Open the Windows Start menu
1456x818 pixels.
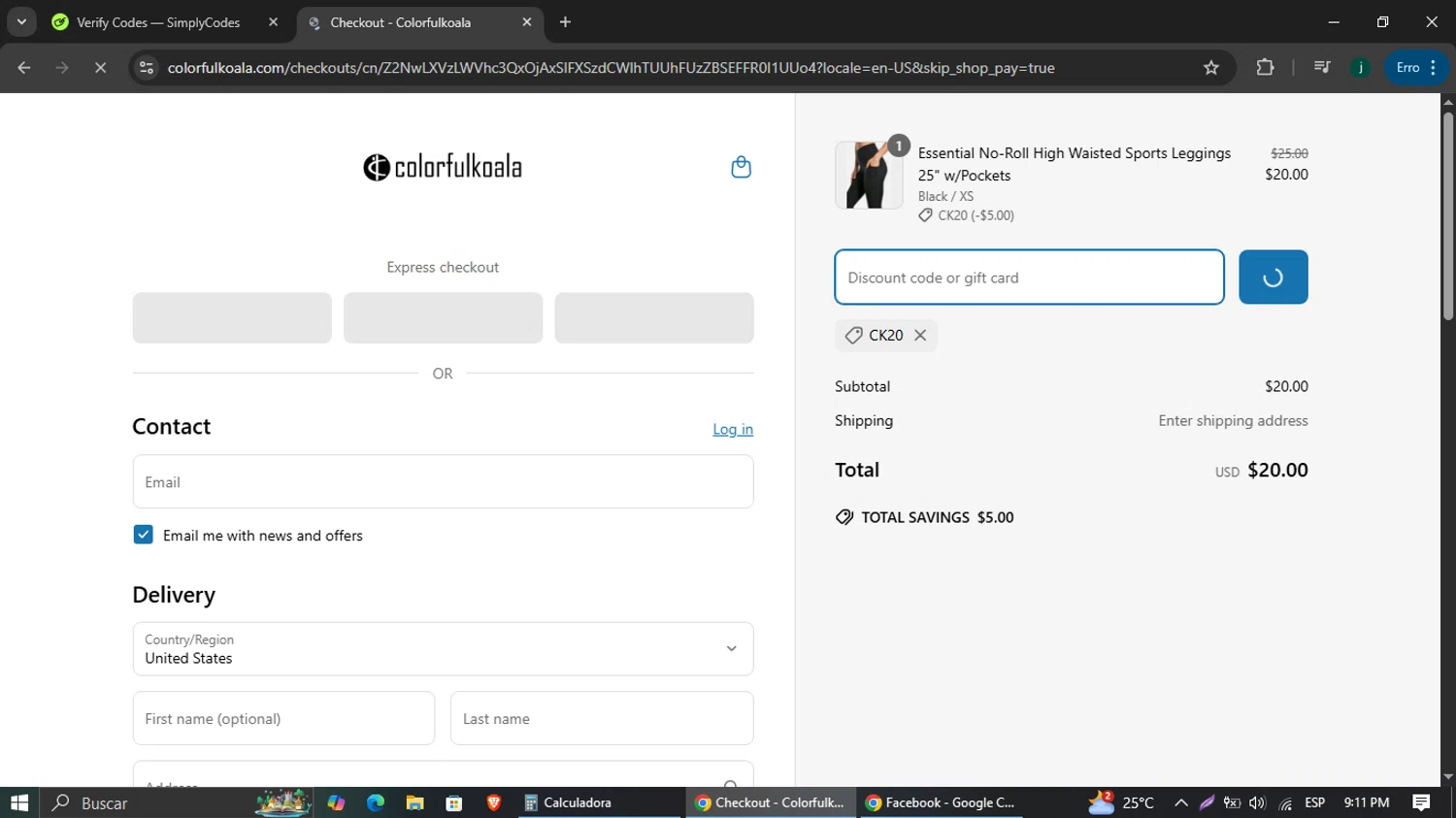(19, 802)
